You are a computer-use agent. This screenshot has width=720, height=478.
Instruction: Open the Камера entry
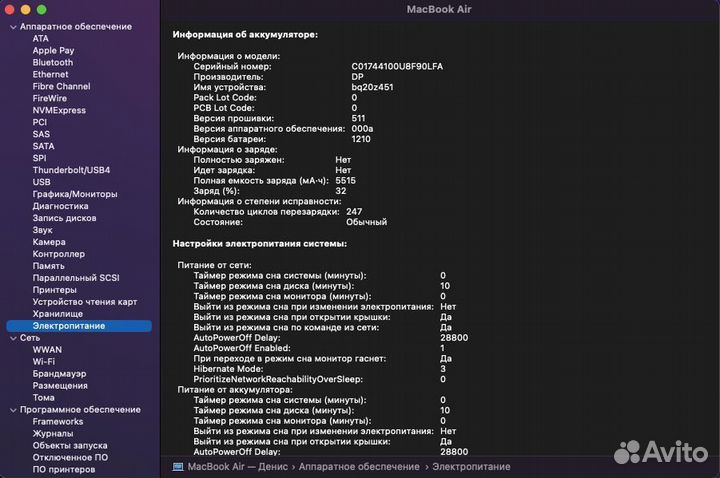(49, 242)
